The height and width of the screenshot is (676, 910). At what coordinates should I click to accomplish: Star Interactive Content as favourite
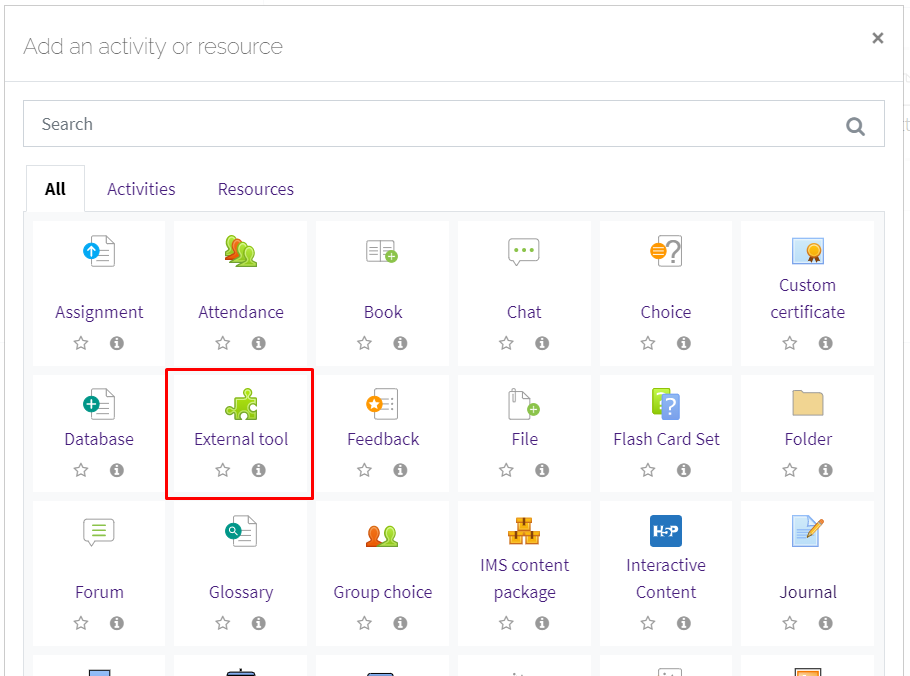click(648, 623)
